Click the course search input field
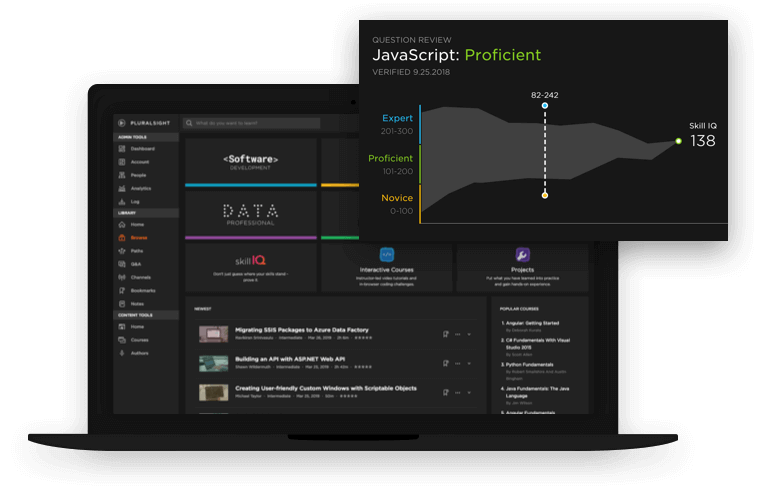The image size is (758, 491). coord(255,123)
